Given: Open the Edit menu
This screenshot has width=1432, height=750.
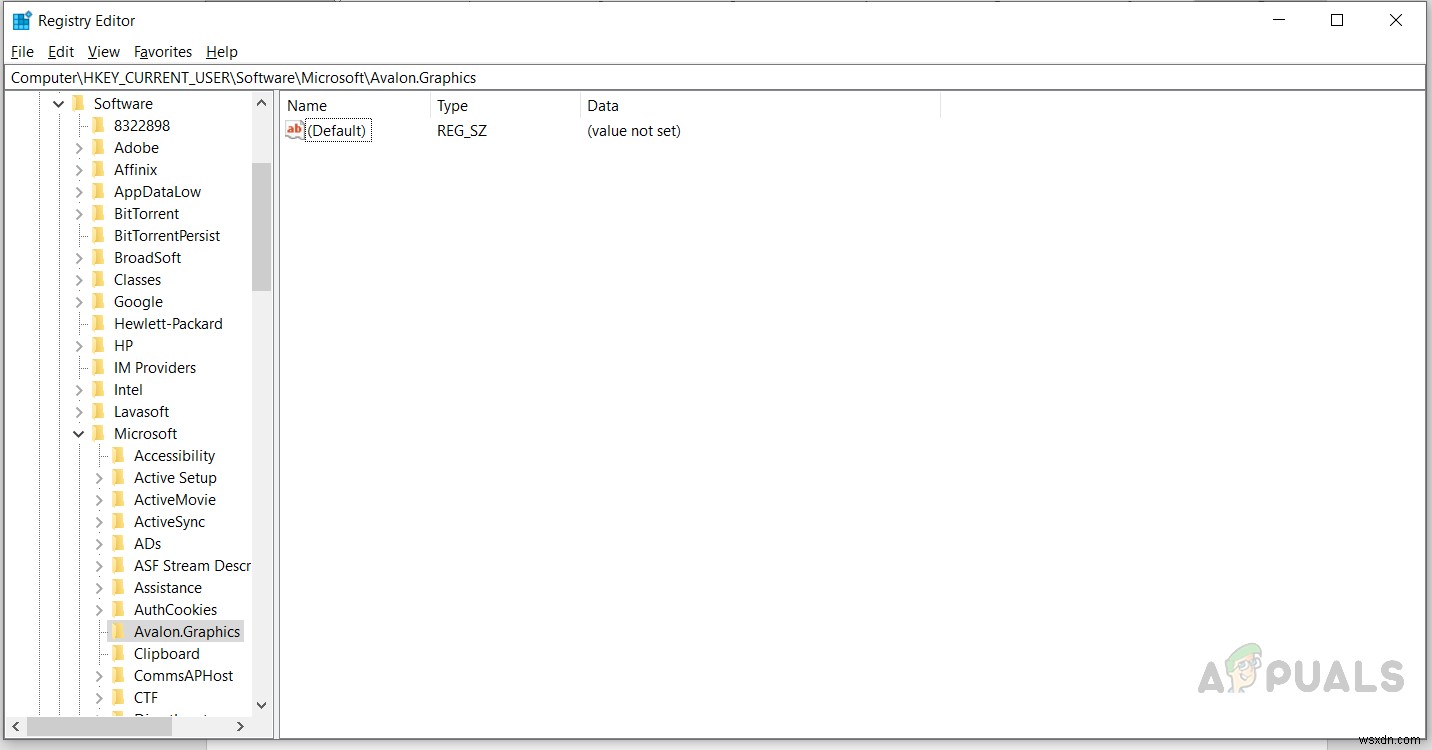Looking at the screenshot, I should click(61, 51).
